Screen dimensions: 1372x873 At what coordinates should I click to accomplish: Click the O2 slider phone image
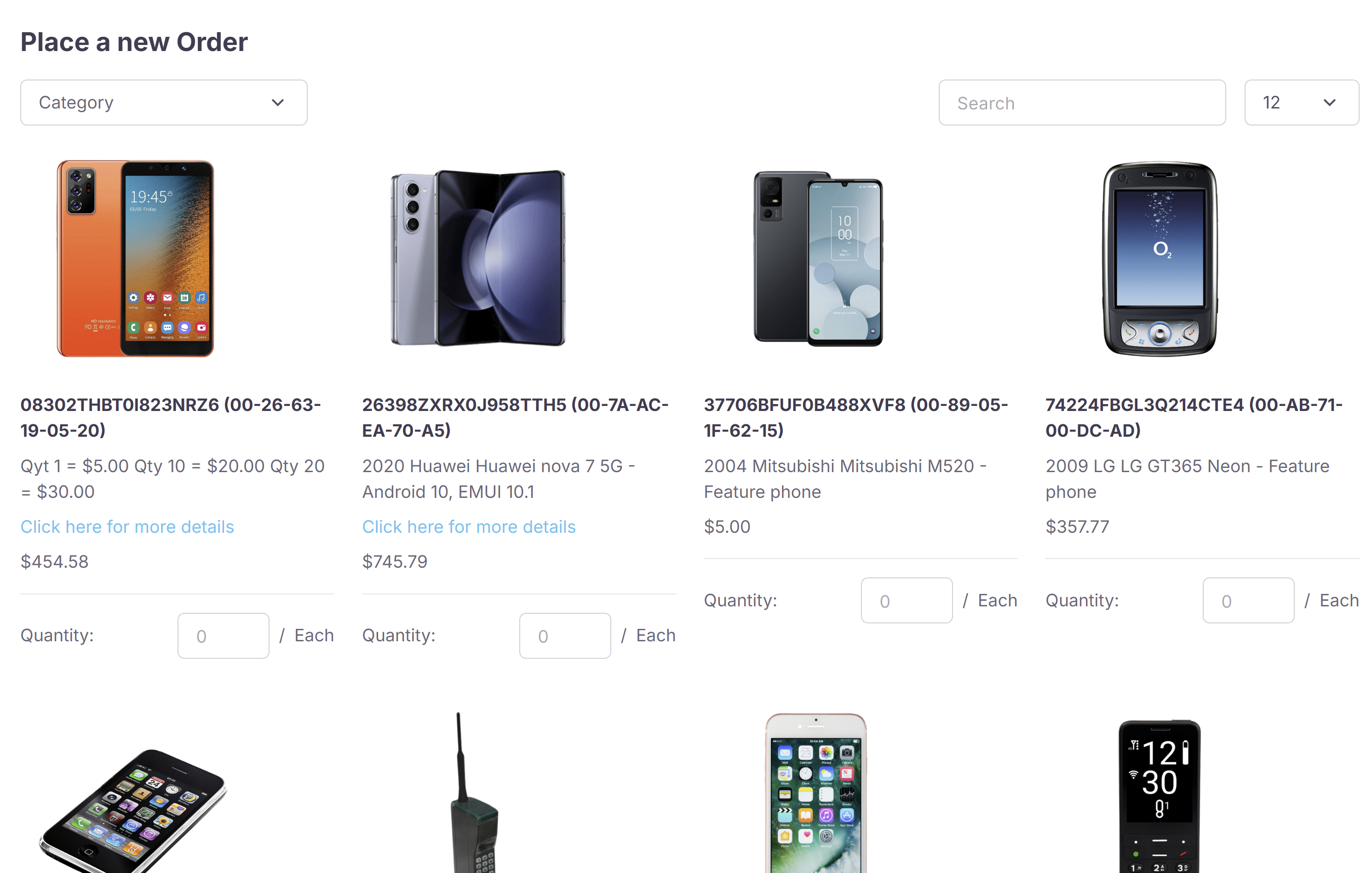coord(1160,259)
